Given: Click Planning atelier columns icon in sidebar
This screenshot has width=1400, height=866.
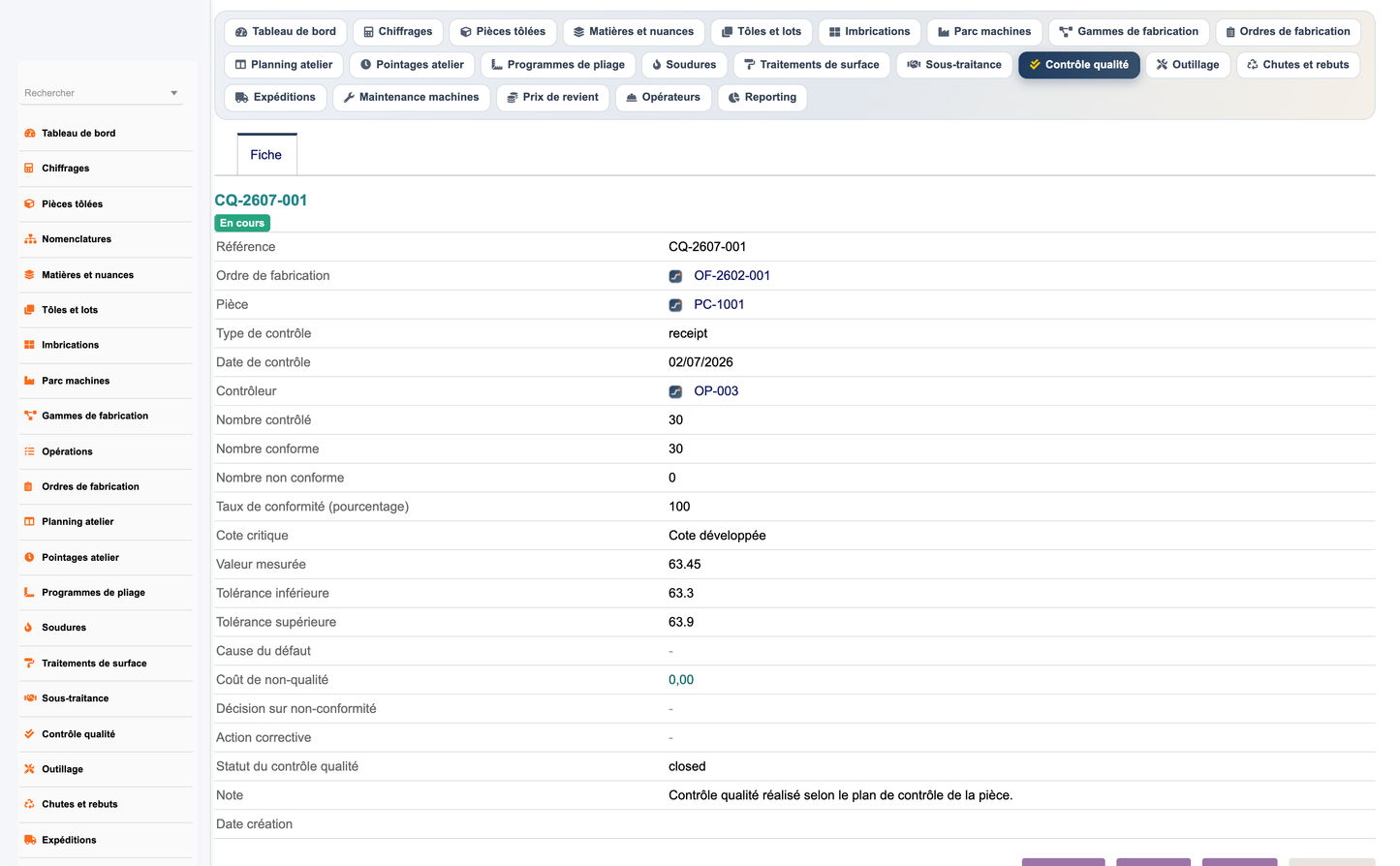Looking at the screenshot, I should pyautogui.click(x=29, y=521).
